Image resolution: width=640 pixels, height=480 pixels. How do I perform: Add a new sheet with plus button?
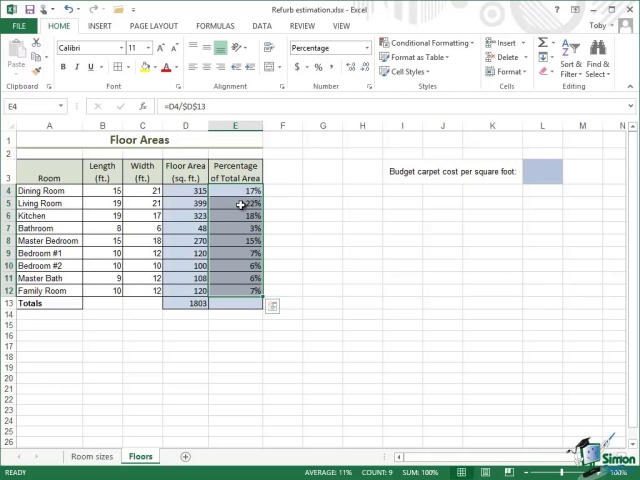[x=185, y=457]
